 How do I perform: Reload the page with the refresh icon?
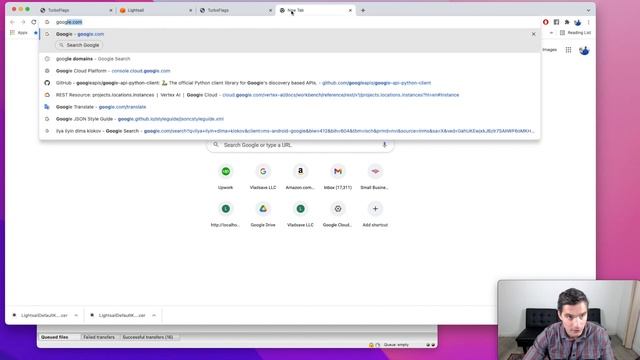[x=34, y=22]
